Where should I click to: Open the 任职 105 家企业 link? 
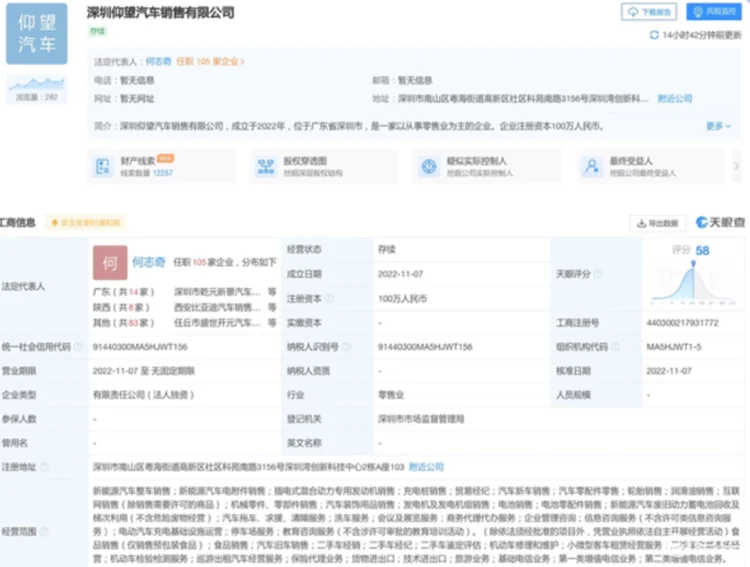coord(210,62)
